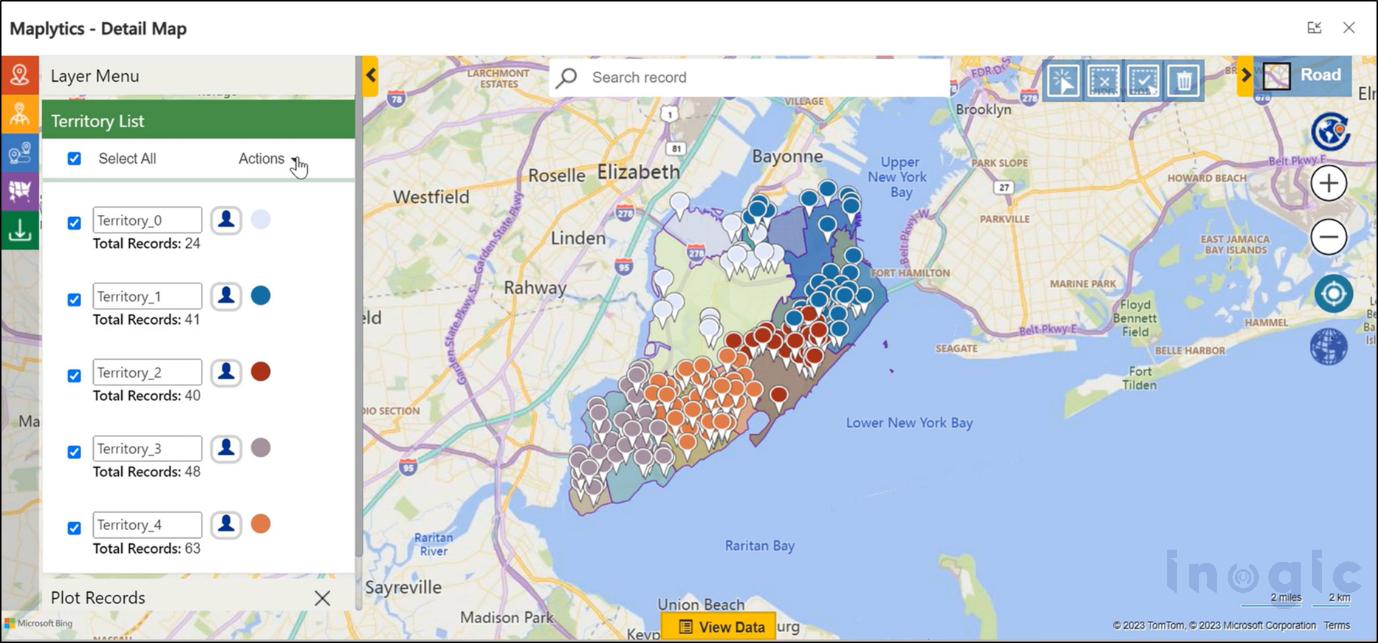Click the delete trash icon in map toolbar
Screen dimensions: 1378x643
(1183, 80)
